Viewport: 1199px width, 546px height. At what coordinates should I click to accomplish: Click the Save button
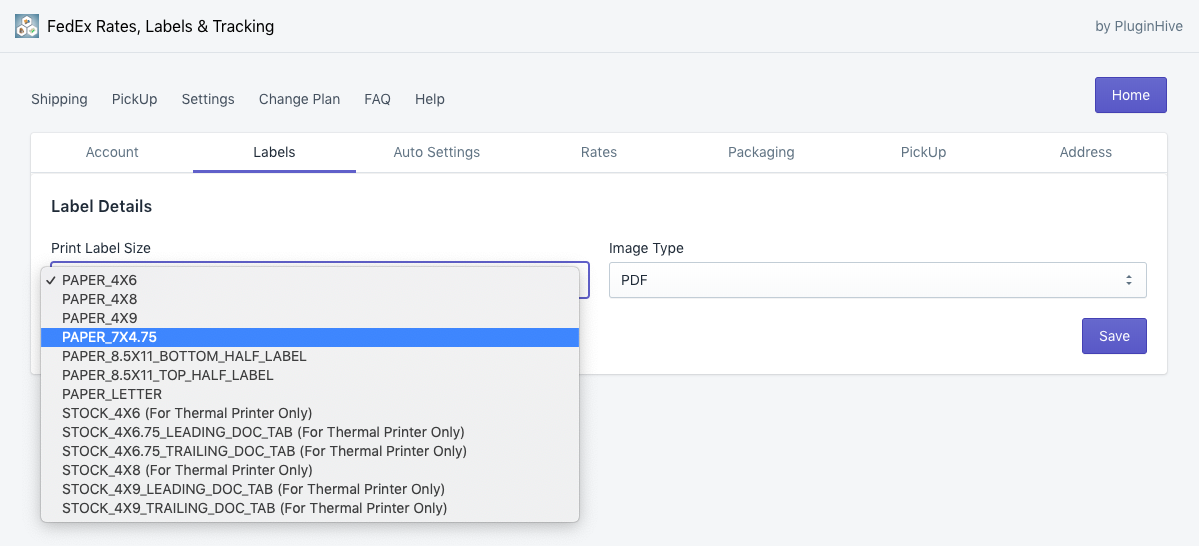point(1114,336)
